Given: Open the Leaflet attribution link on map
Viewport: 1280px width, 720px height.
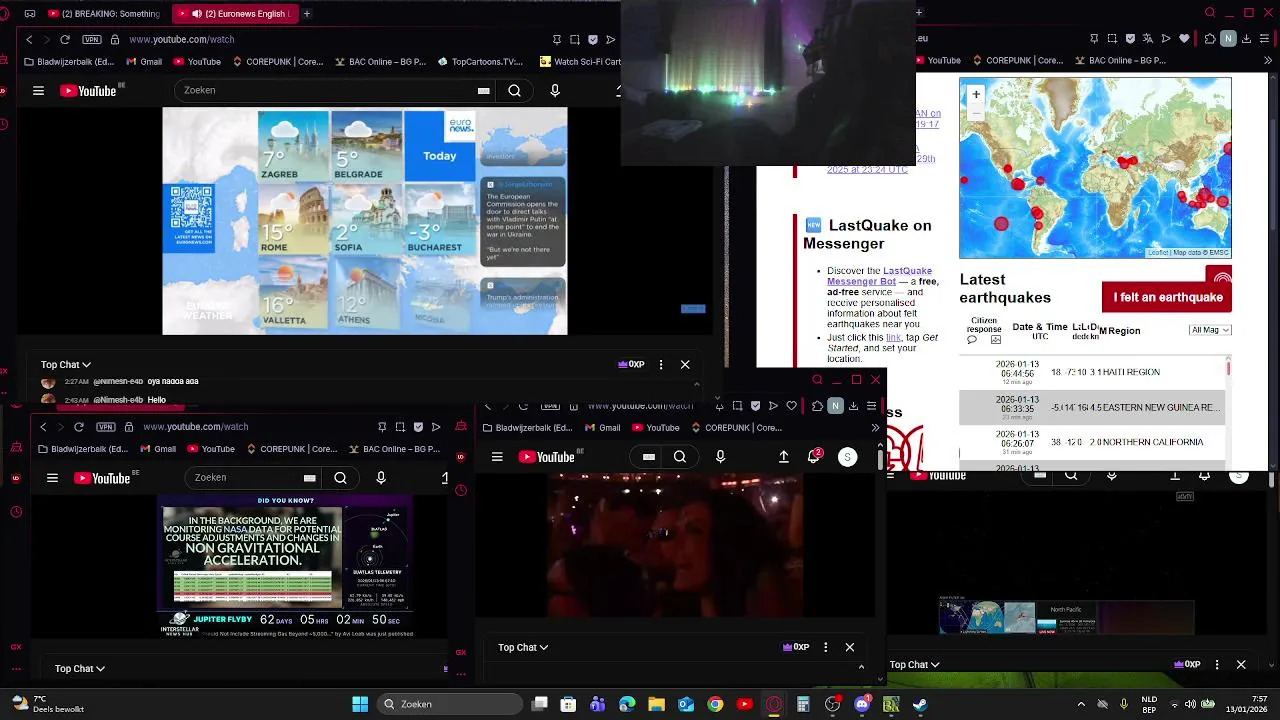Looking at the screenshot, I should [1158, 253].
